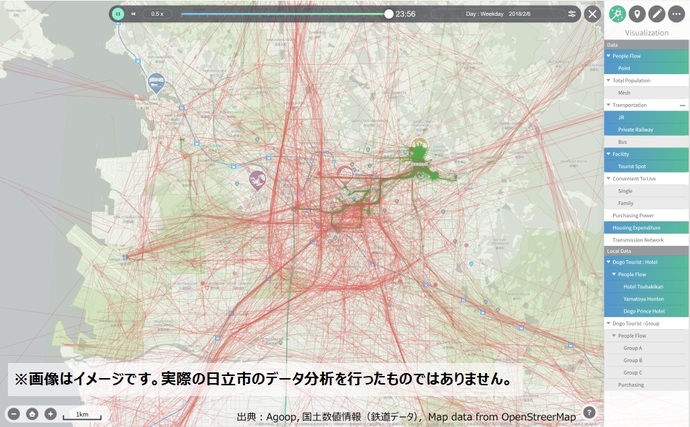Select the location pin tool icon
Viewport: 690px width, 427px height.
pyautogui.click(x=637, y=14)
